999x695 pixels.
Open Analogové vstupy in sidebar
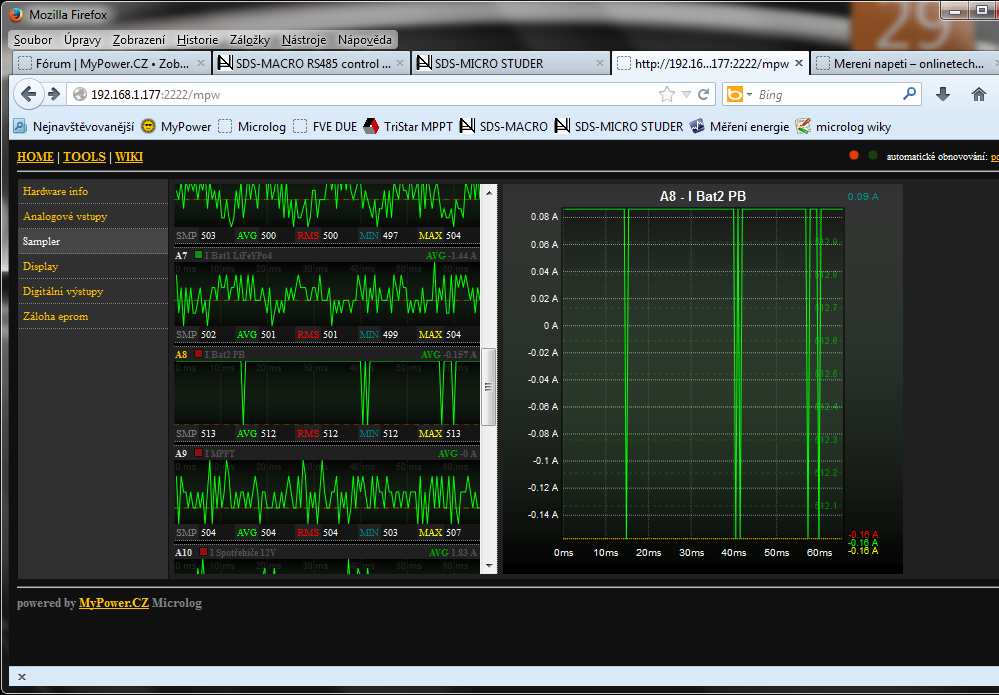[65, 216]
